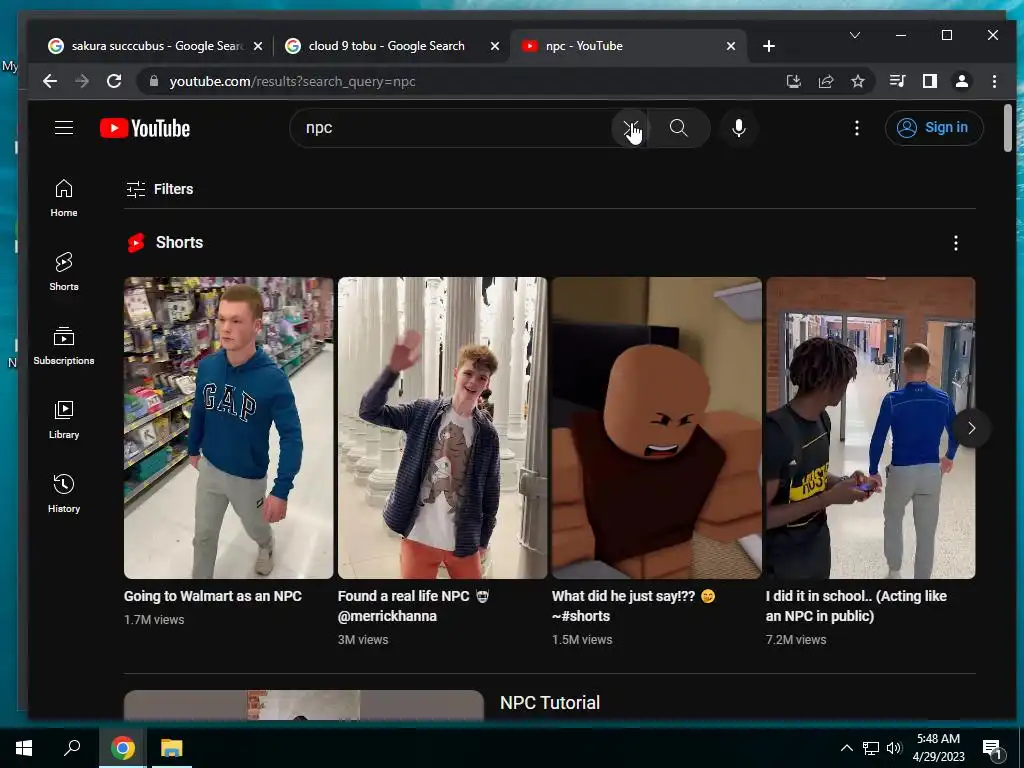Open 'Going to Walmart as an NPC' thumbnail

pyautogui.click(x=229, y=428)
